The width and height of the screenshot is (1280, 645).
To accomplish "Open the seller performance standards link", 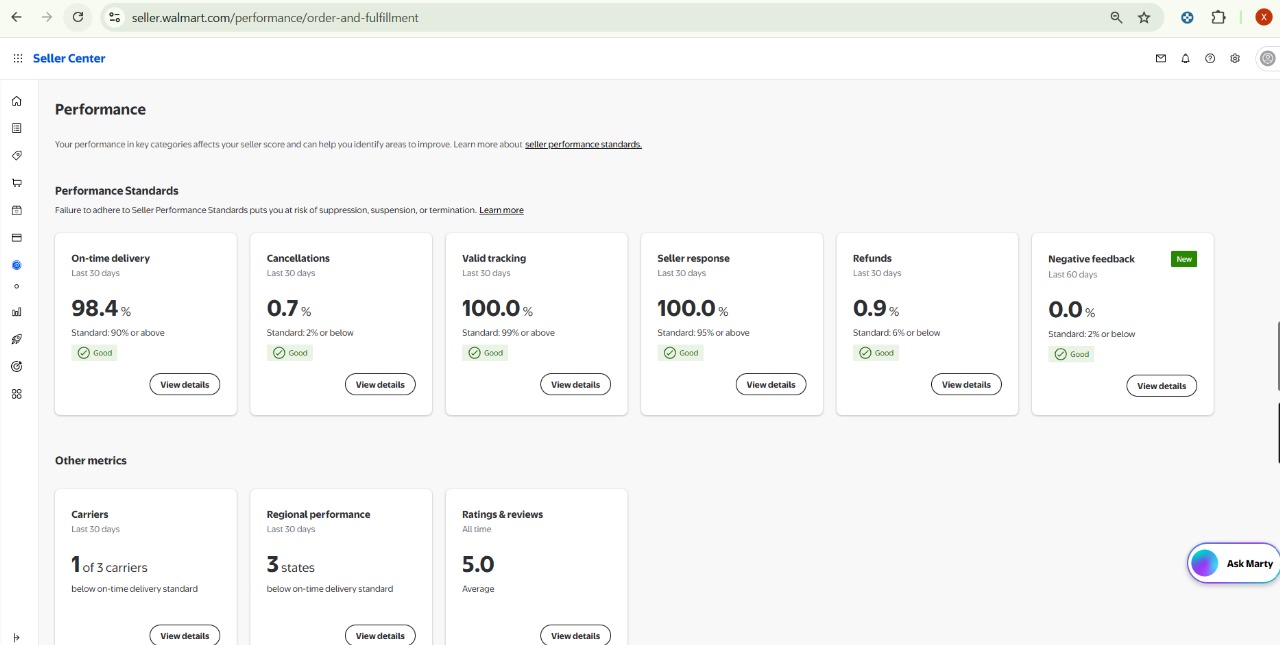I will (x=583, y=145).
